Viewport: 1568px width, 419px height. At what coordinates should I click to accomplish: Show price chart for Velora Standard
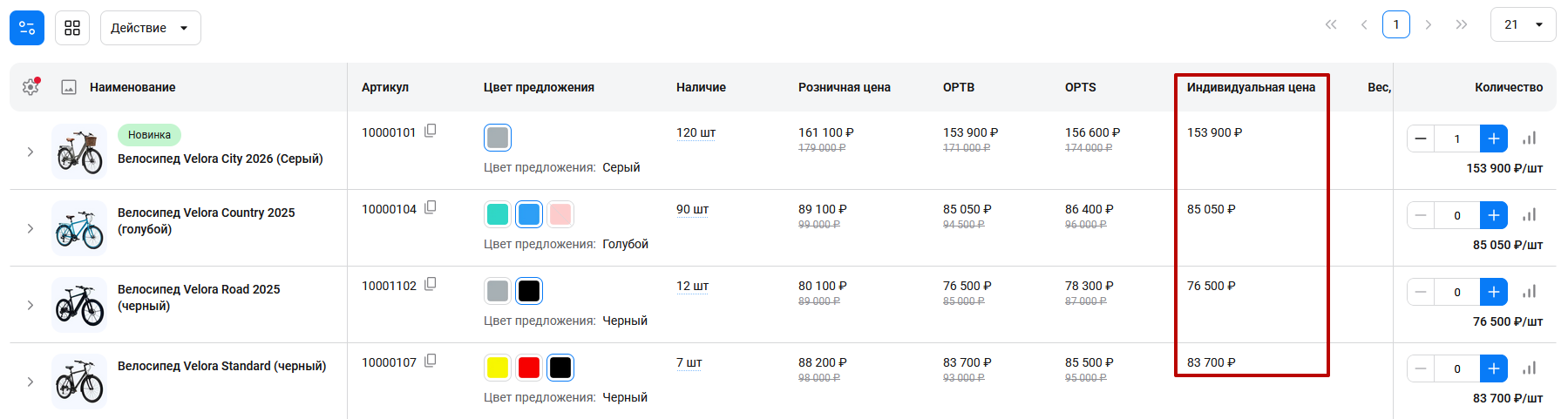click(x=1529, y=368)
